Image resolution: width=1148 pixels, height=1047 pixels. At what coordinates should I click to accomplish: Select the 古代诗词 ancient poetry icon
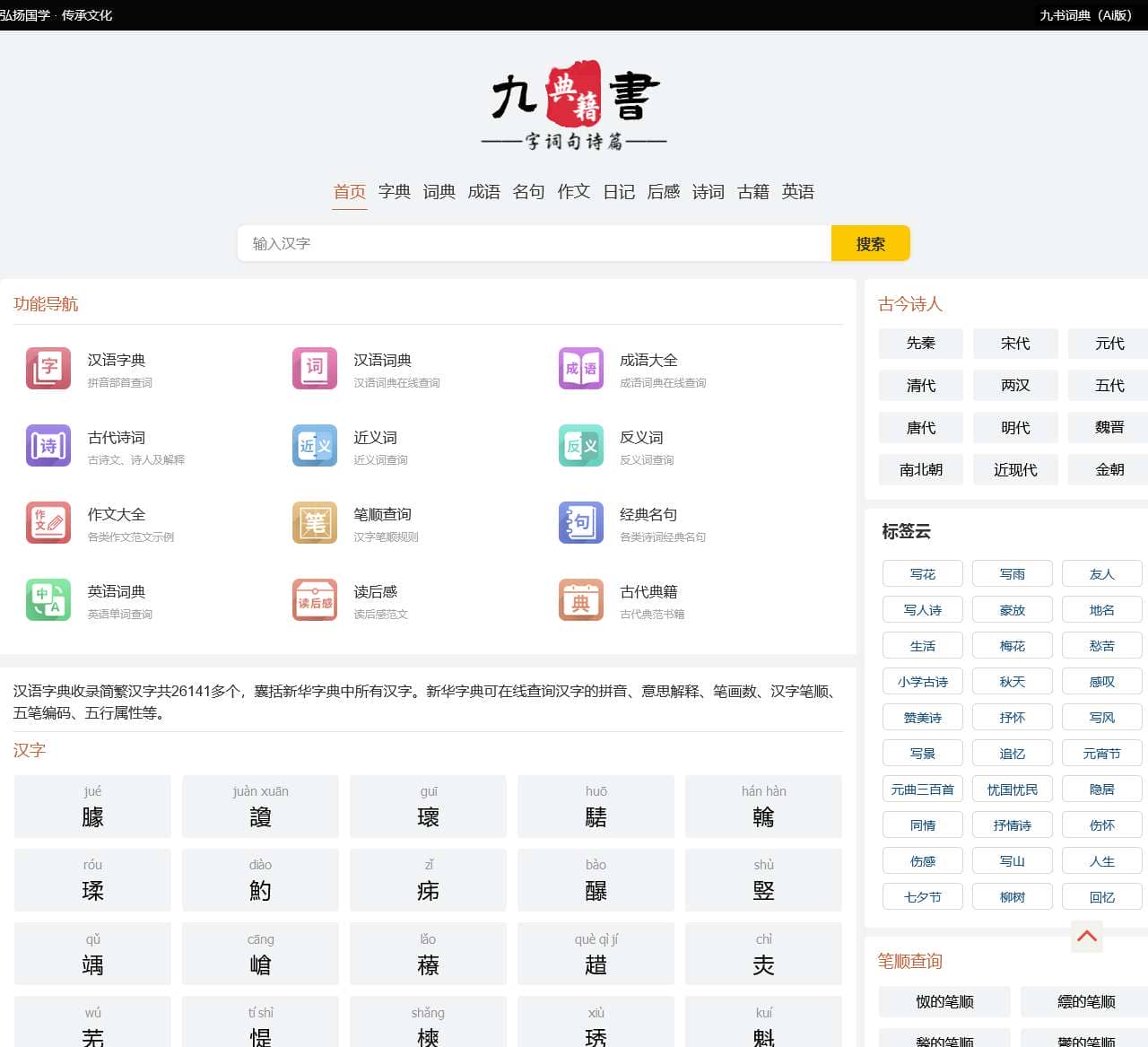coord(48,446)
